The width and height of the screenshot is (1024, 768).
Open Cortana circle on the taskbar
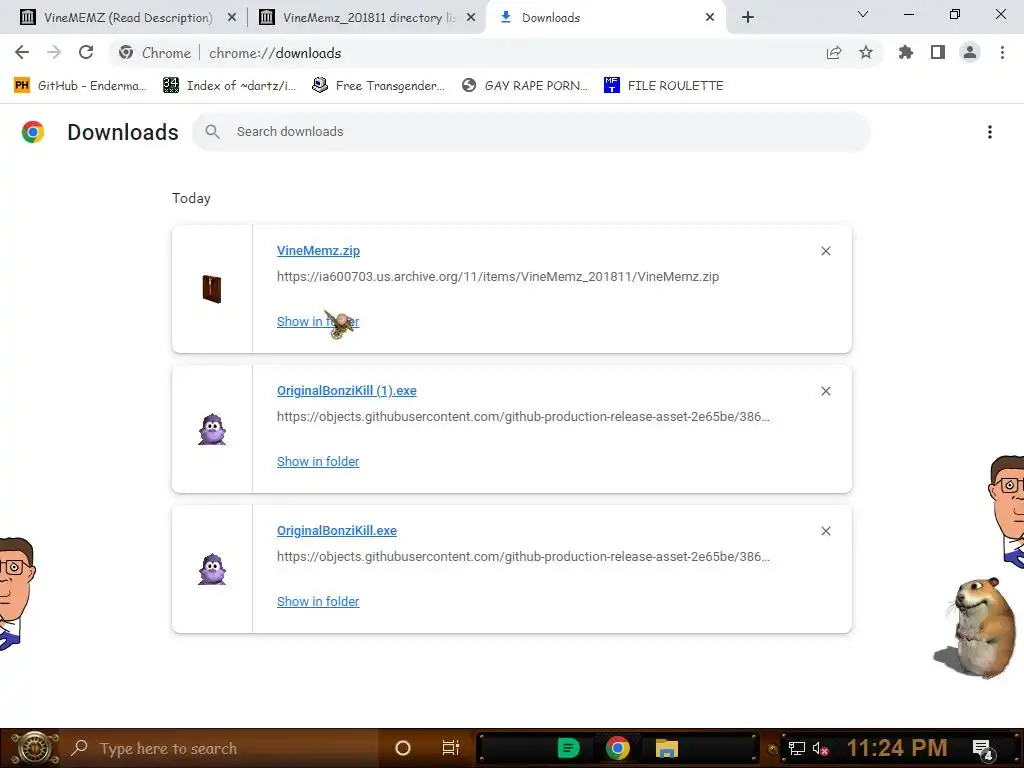point(403,748)
